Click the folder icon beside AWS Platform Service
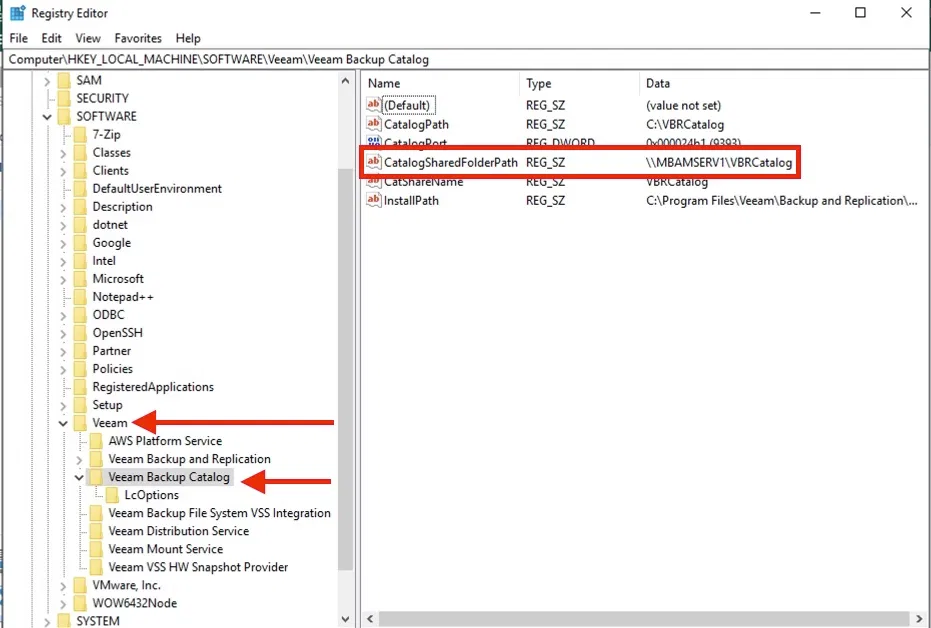 (x=96, y=441)
